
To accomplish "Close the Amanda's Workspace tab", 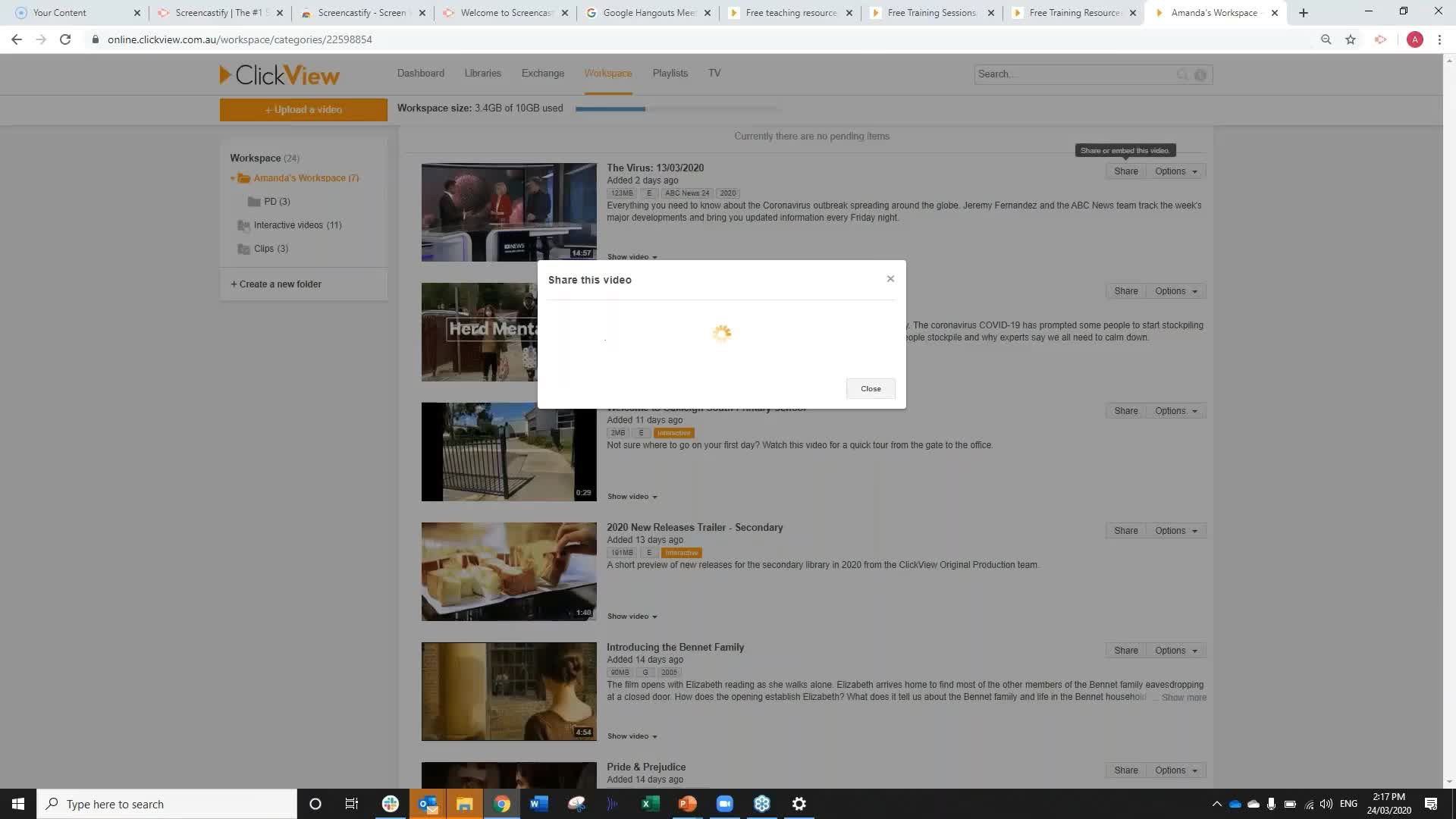I will pos(1275,13).
